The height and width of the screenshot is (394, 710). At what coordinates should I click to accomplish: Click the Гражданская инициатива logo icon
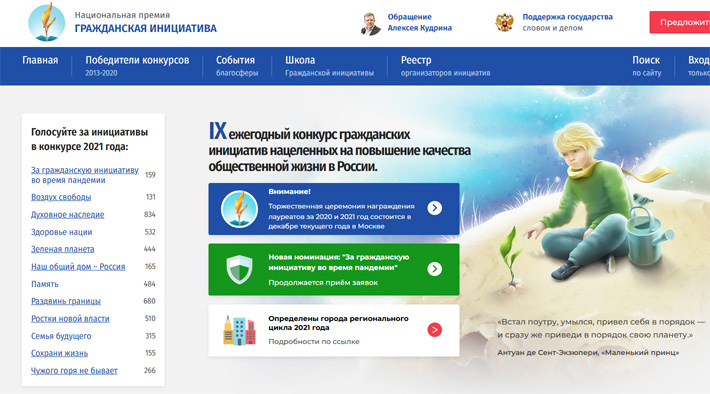click(x=46, y=22)
